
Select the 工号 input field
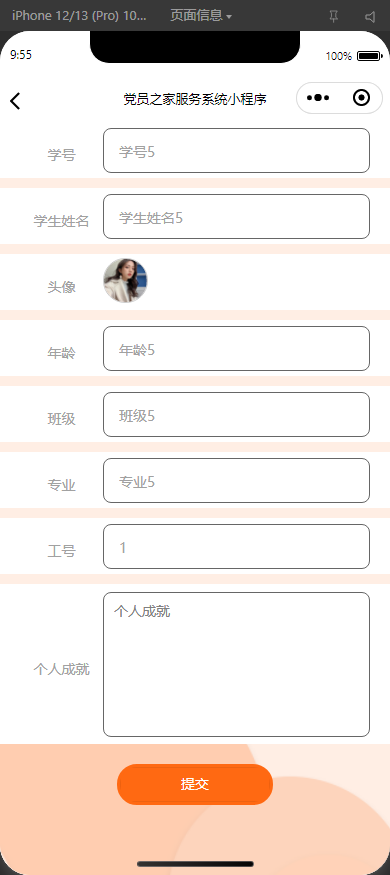[237, 546]
